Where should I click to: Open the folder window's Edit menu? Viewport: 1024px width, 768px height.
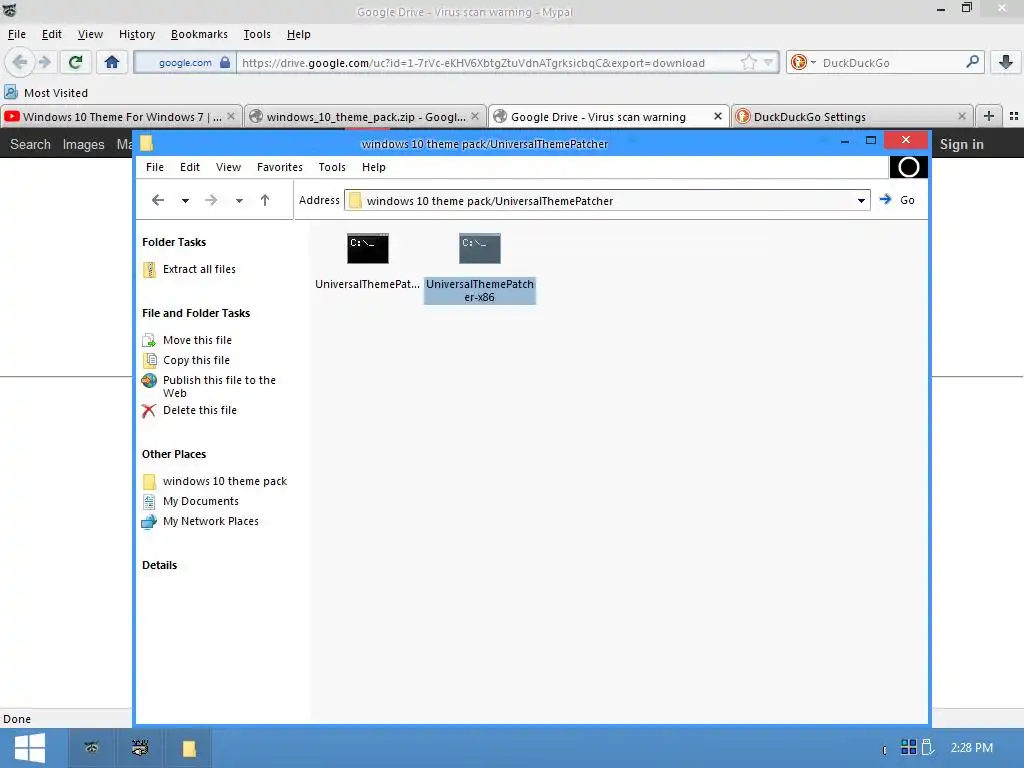click(x=189, y=167)
